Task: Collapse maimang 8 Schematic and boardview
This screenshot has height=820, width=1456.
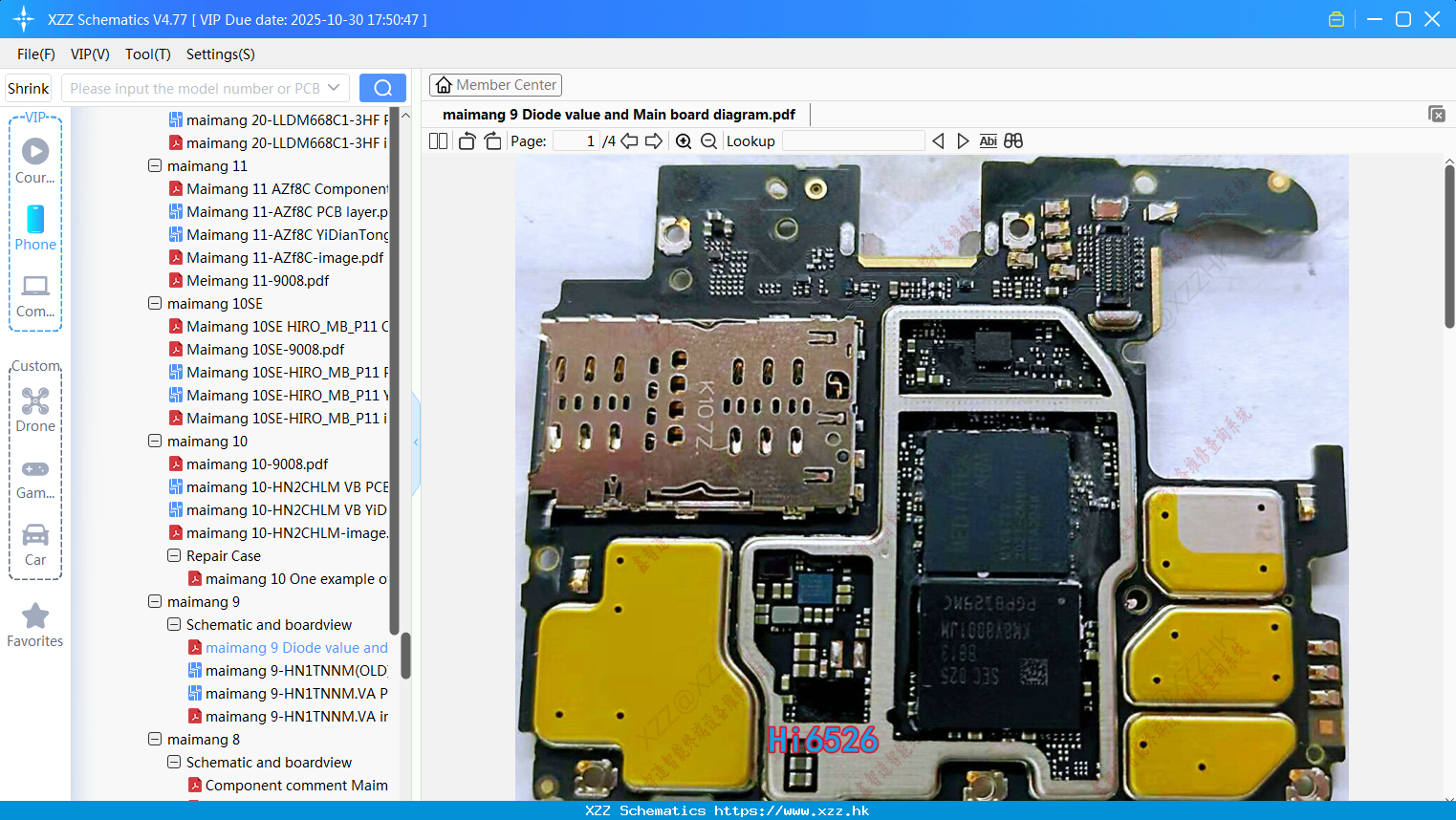Action: coord(174,762)
